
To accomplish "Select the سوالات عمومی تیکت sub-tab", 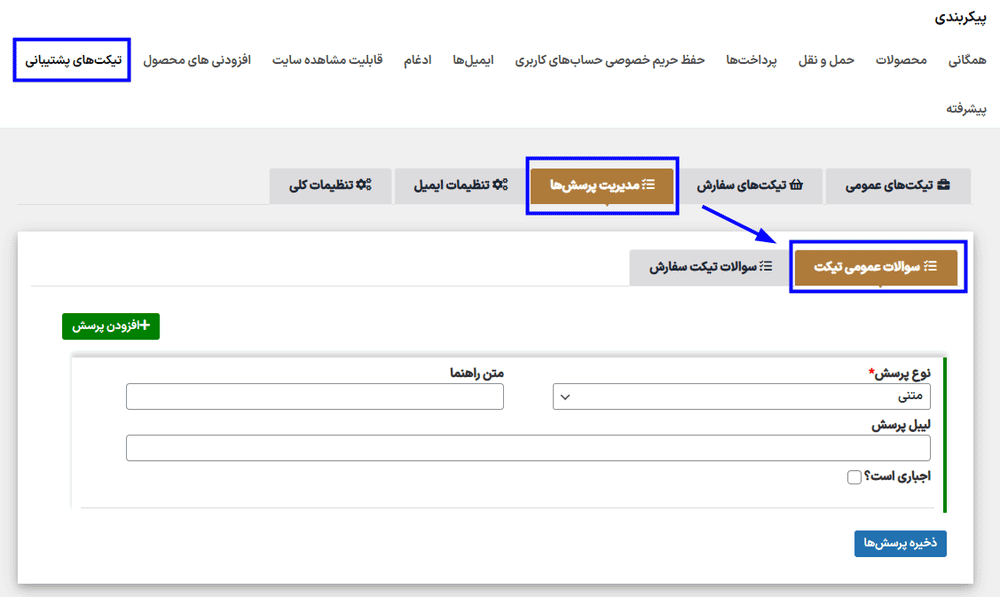I will [876, 267].
